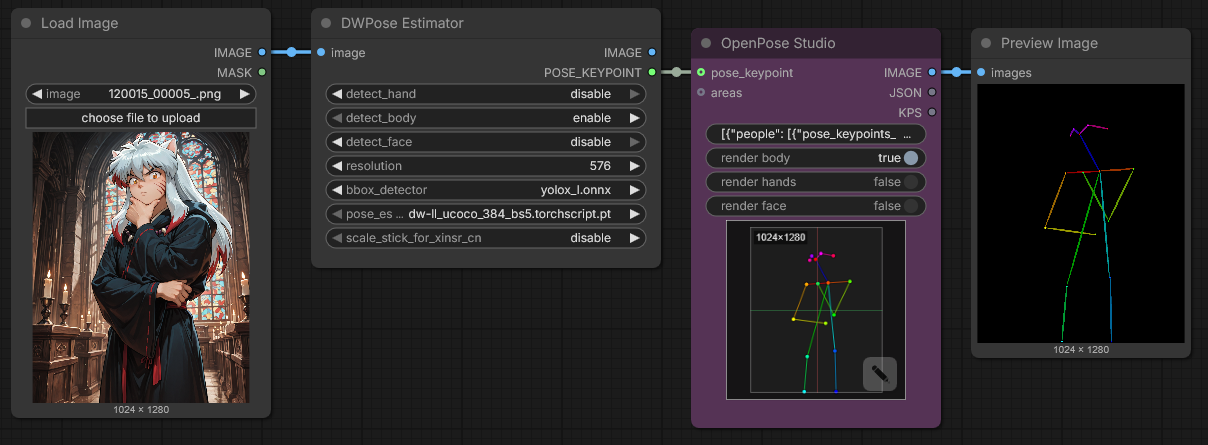Select next image file with right arrow
The height and width of the screenshot is (445, 1208).
[244, 94]
